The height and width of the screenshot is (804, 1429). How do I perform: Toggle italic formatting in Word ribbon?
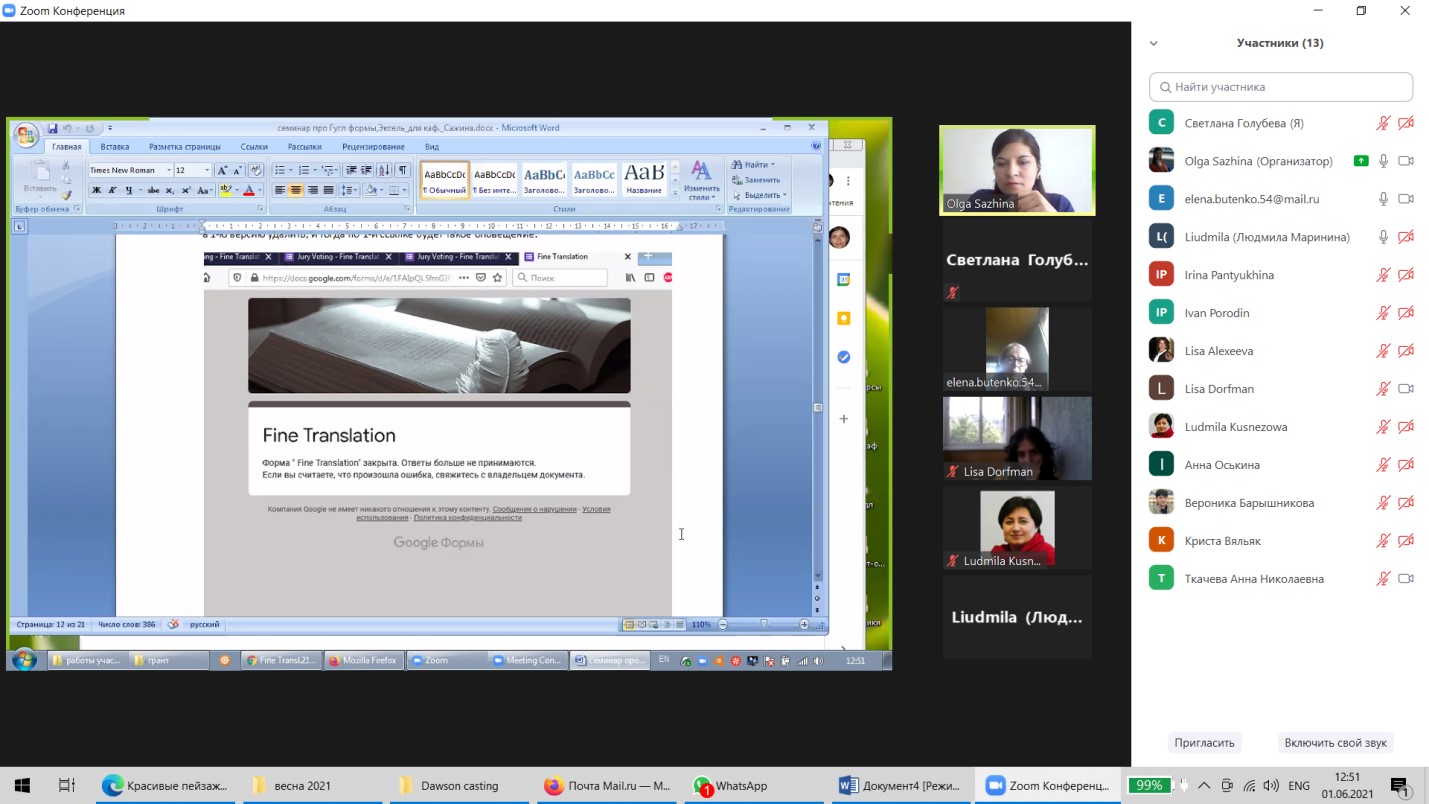pyautogui.click(x=112, y=190)
